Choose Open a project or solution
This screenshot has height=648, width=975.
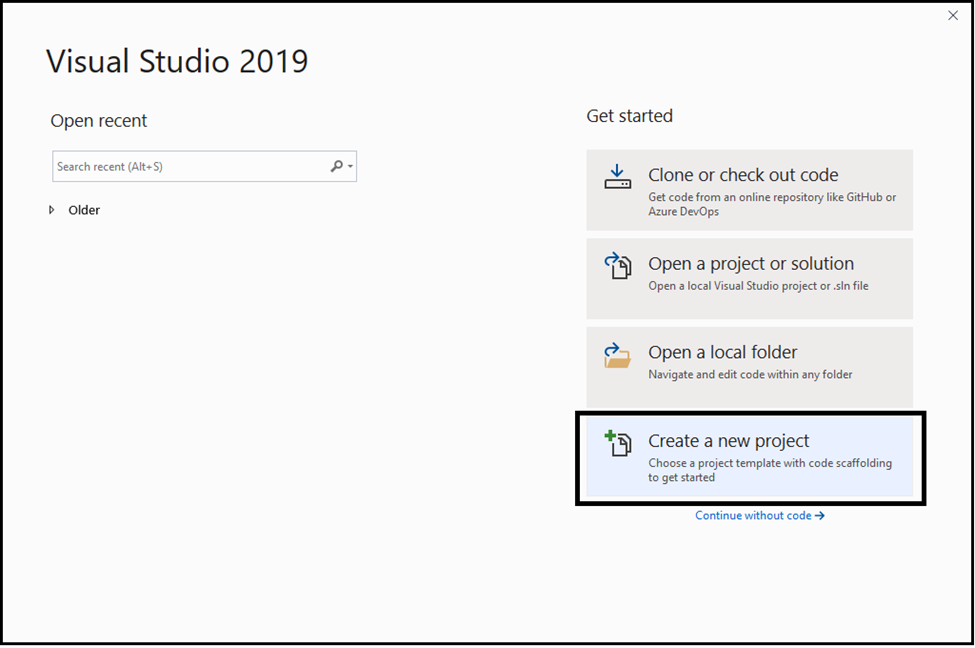coord(749,279)
